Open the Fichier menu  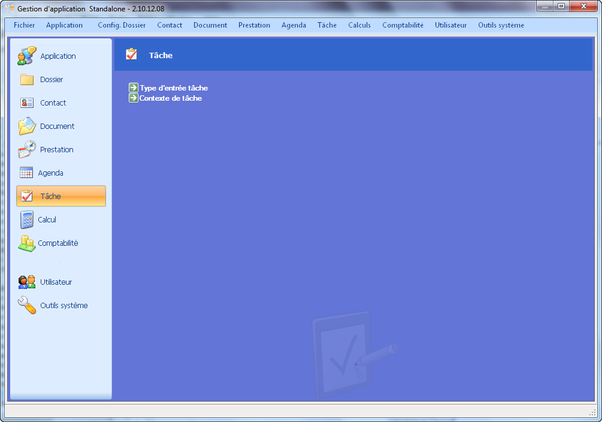pos(25,24)
